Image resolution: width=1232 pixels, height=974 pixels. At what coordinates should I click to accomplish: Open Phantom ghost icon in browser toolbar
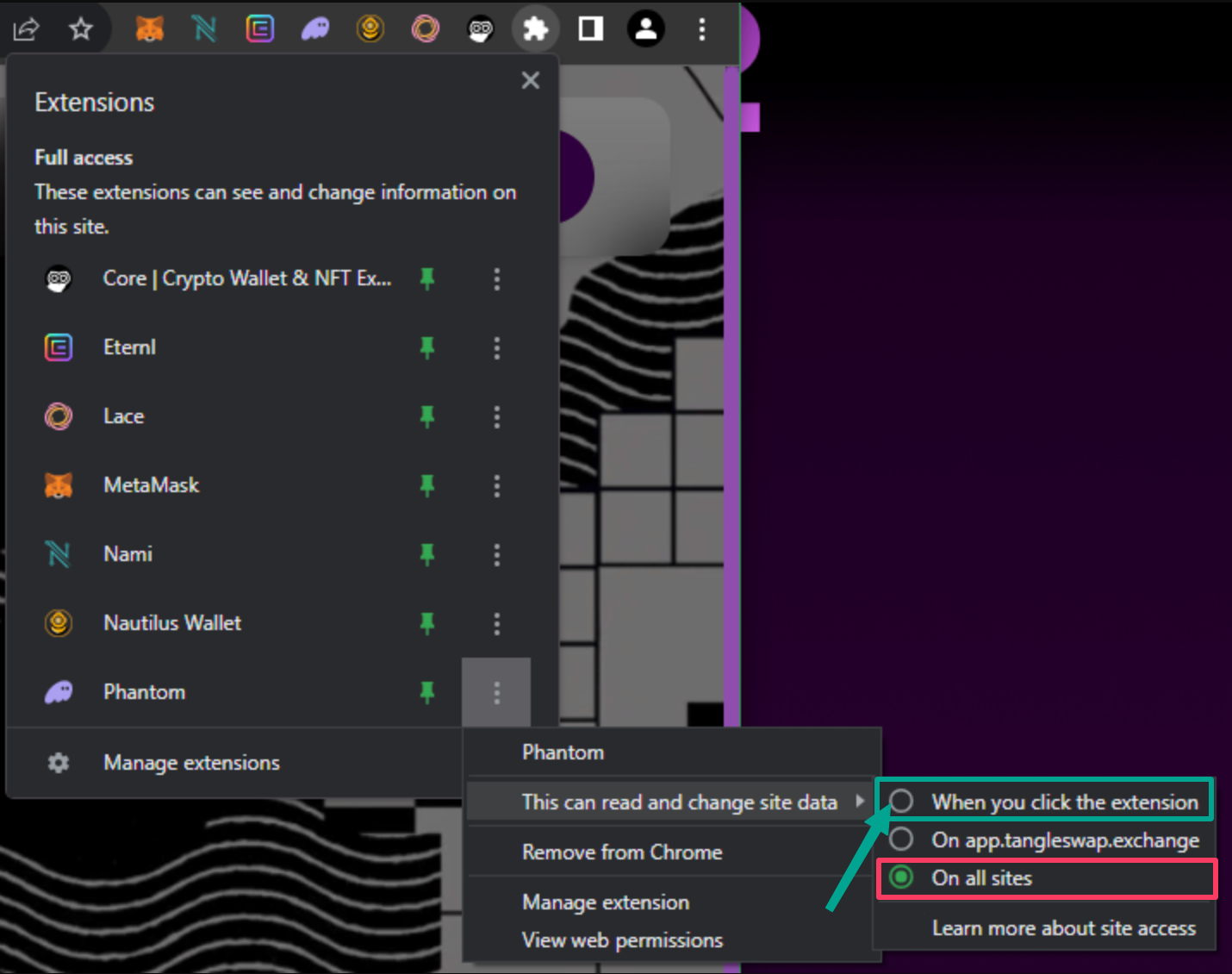315,29
